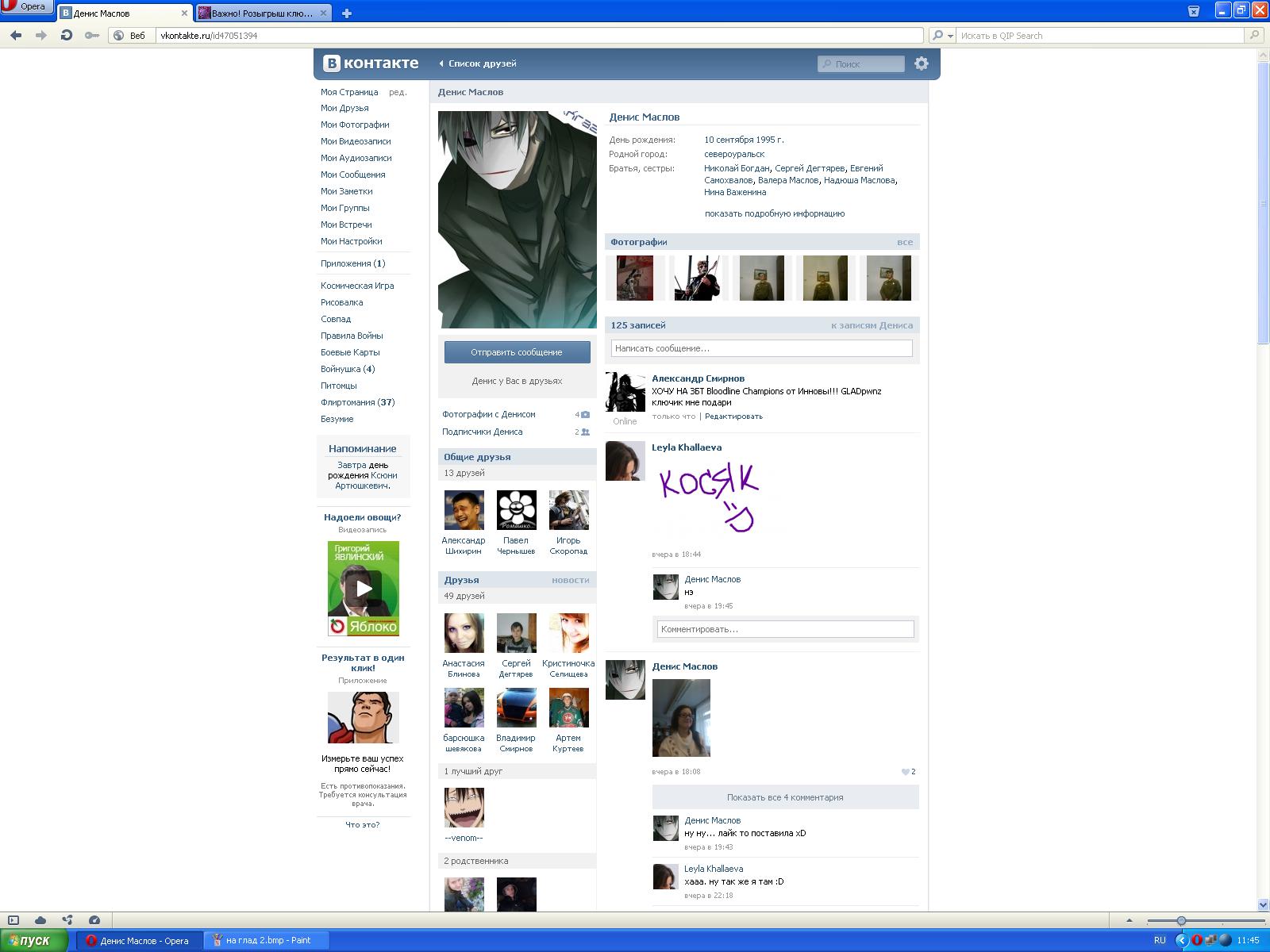Click 'Отправить сообщение' button
1270x952 pixels.
tap(517, 352)
